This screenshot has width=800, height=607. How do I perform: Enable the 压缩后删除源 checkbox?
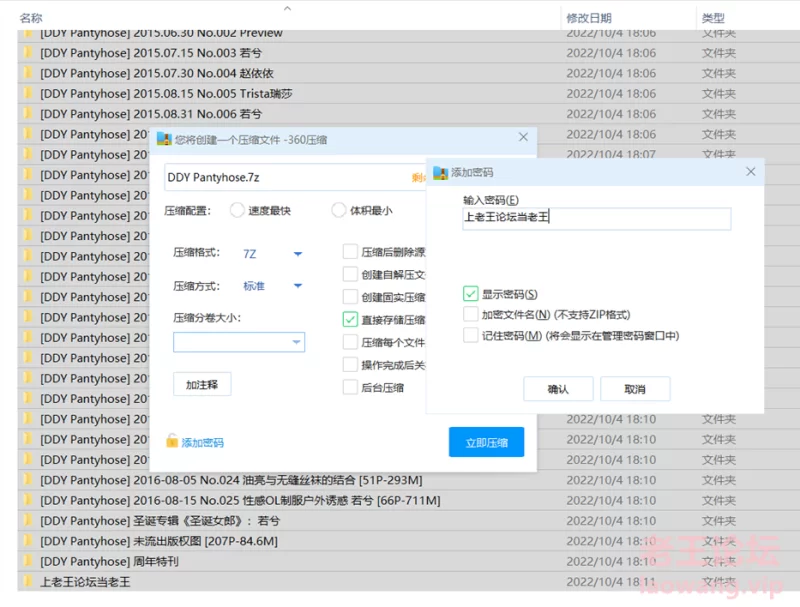pyautogui.click(x=350, y=251)
